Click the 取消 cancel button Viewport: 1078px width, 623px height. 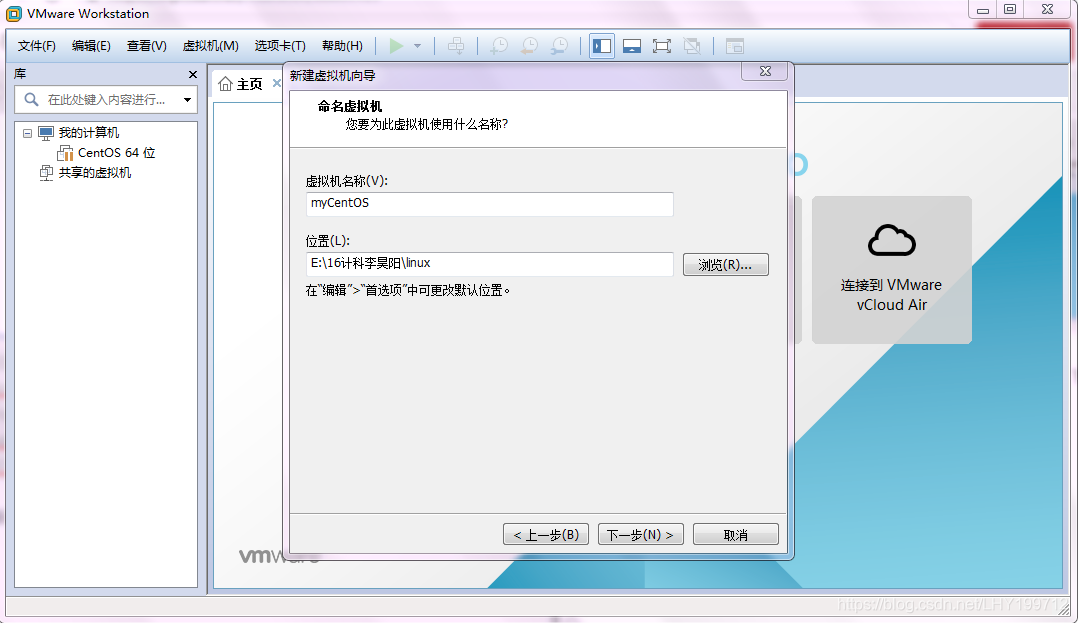click(736, 534)
